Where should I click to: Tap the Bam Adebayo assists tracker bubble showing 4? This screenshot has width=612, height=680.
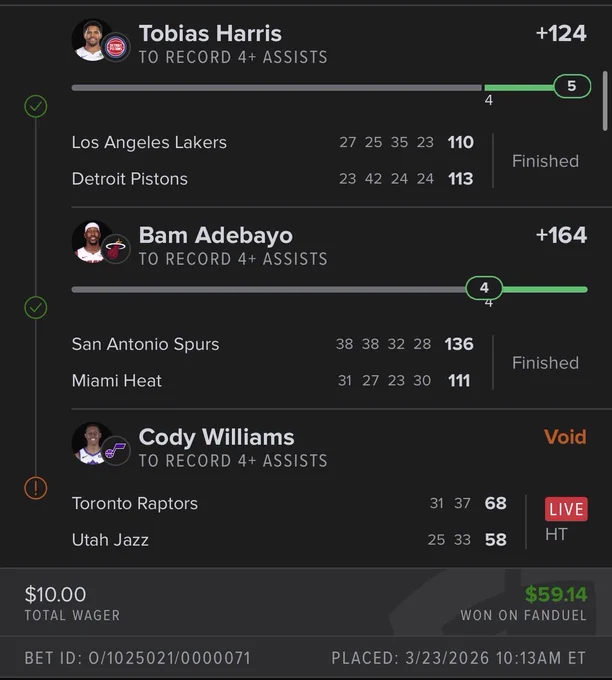484,288
